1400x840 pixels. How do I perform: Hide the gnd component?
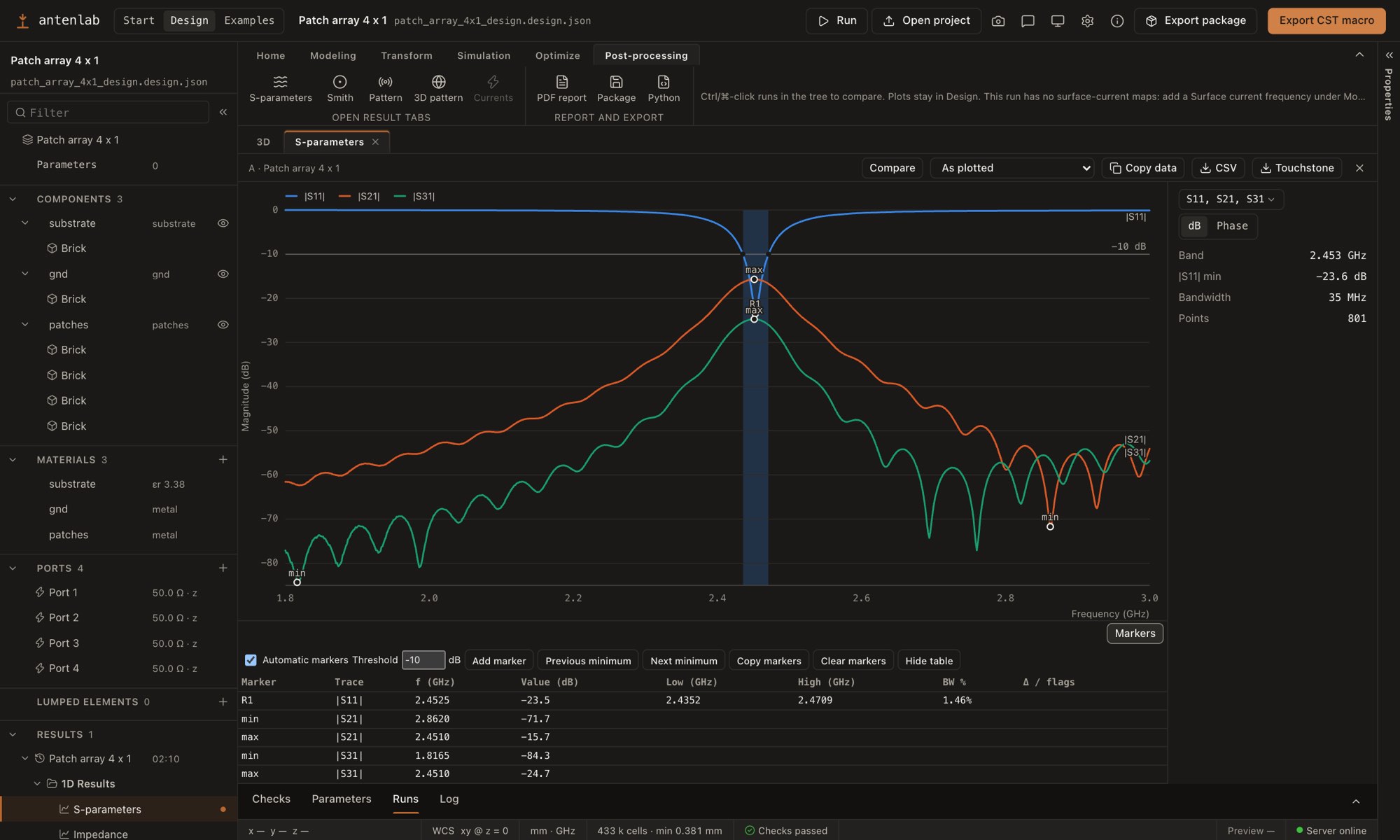click(223, 274)
